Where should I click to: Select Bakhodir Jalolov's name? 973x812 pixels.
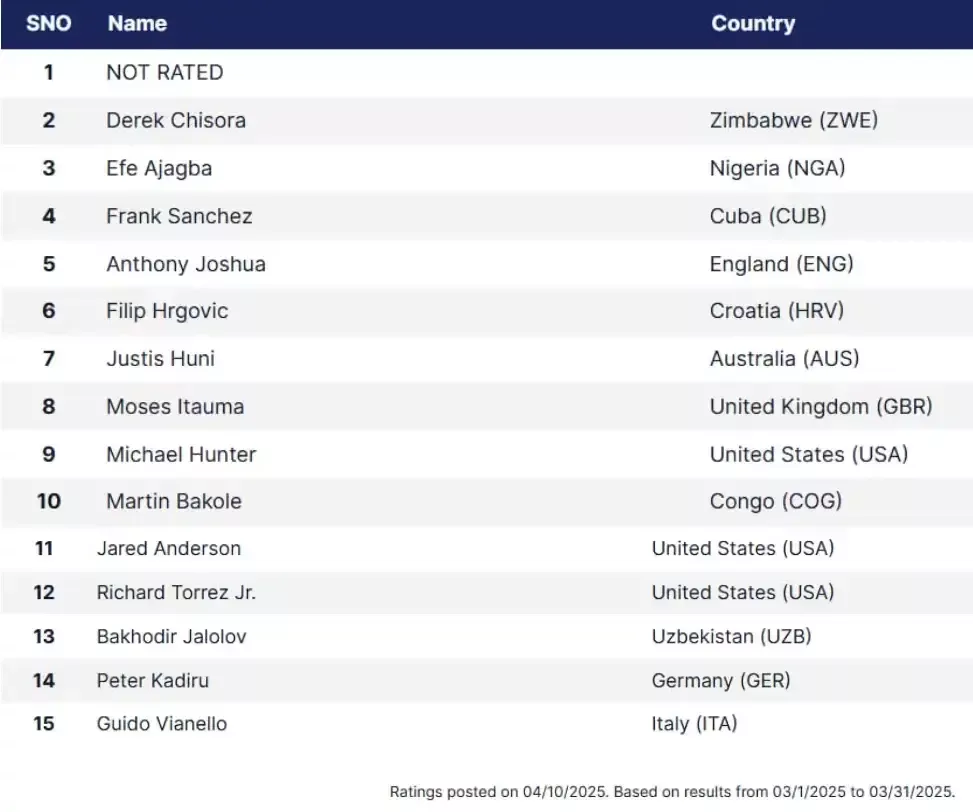pyautogui.click(x=172, y=636)
